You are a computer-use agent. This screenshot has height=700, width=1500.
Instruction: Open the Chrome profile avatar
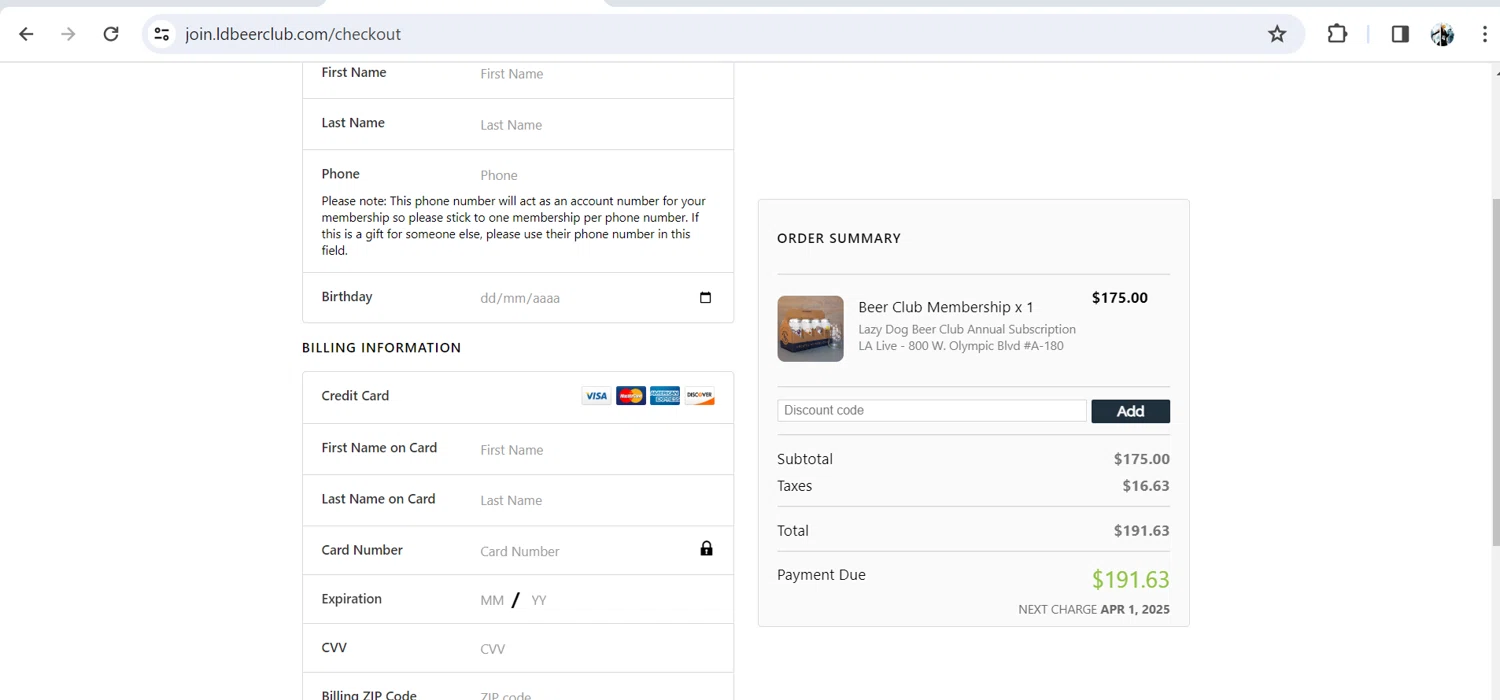pos(1442,34)
